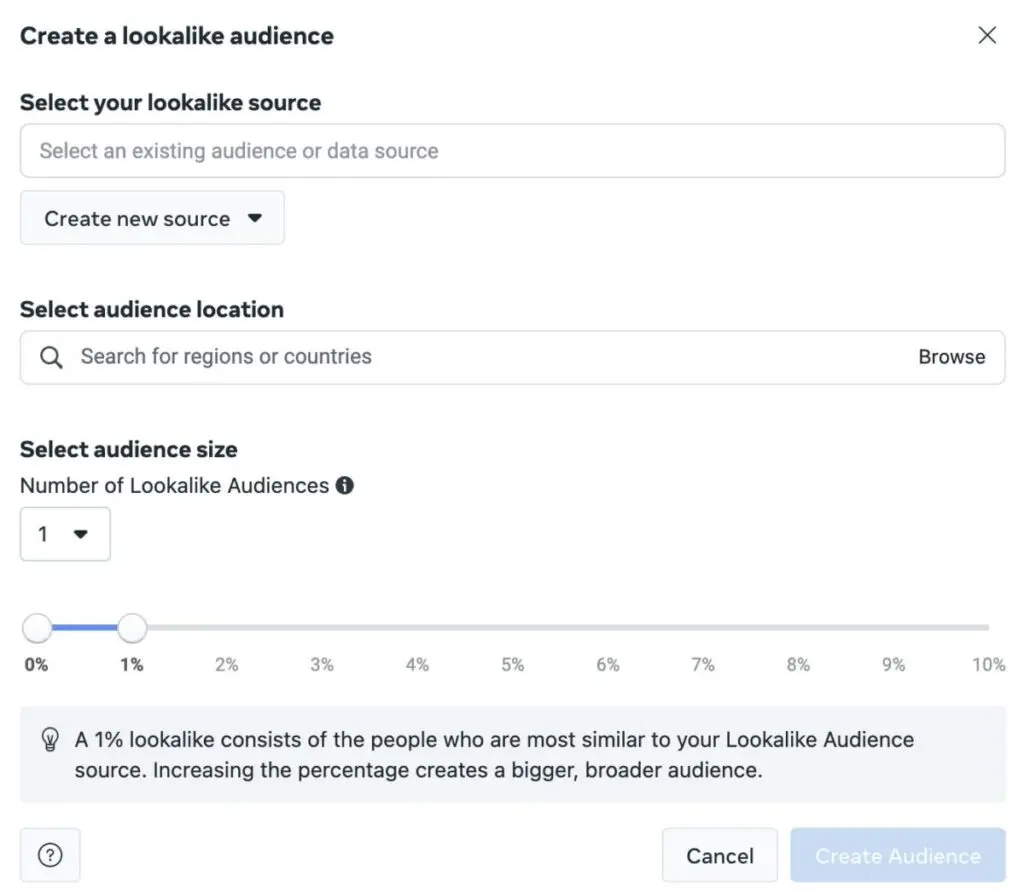Click the 10% label on audience size slider
Viewport: 1024px width, 893px height.
(988, 665)
